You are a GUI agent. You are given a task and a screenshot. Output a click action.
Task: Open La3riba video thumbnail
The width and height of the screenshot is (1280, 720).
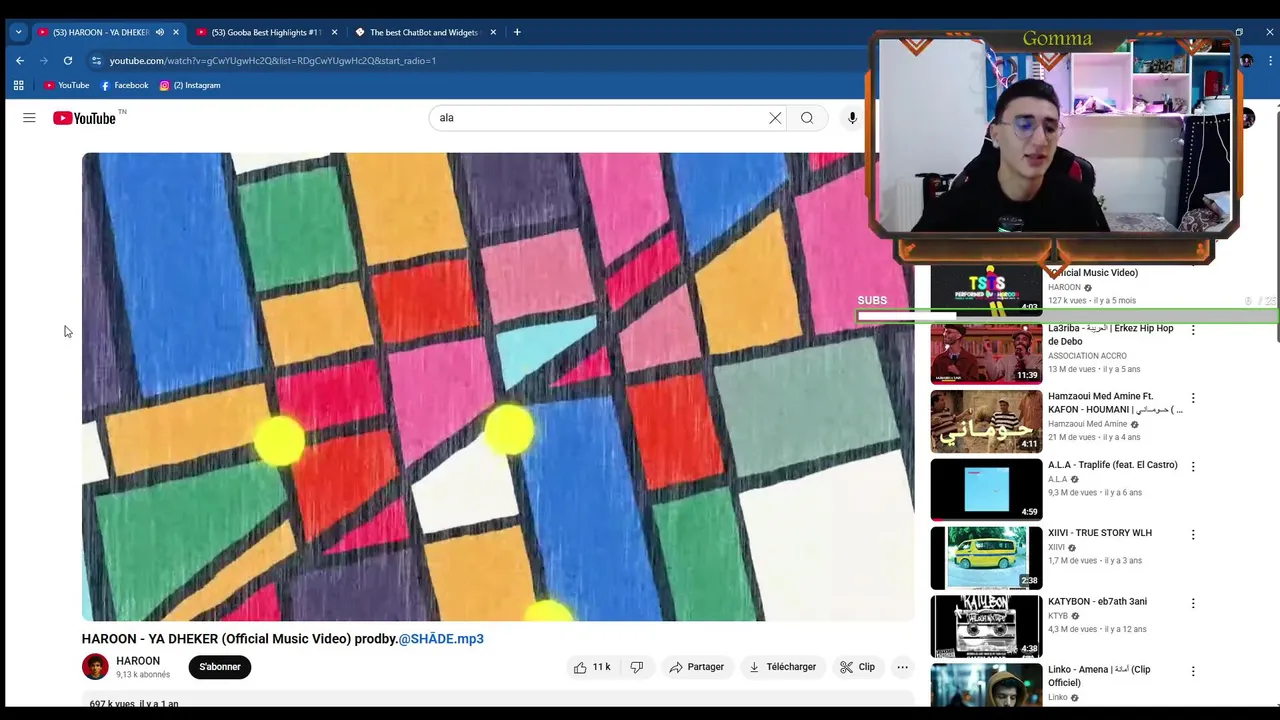click(x=986, y=353)
